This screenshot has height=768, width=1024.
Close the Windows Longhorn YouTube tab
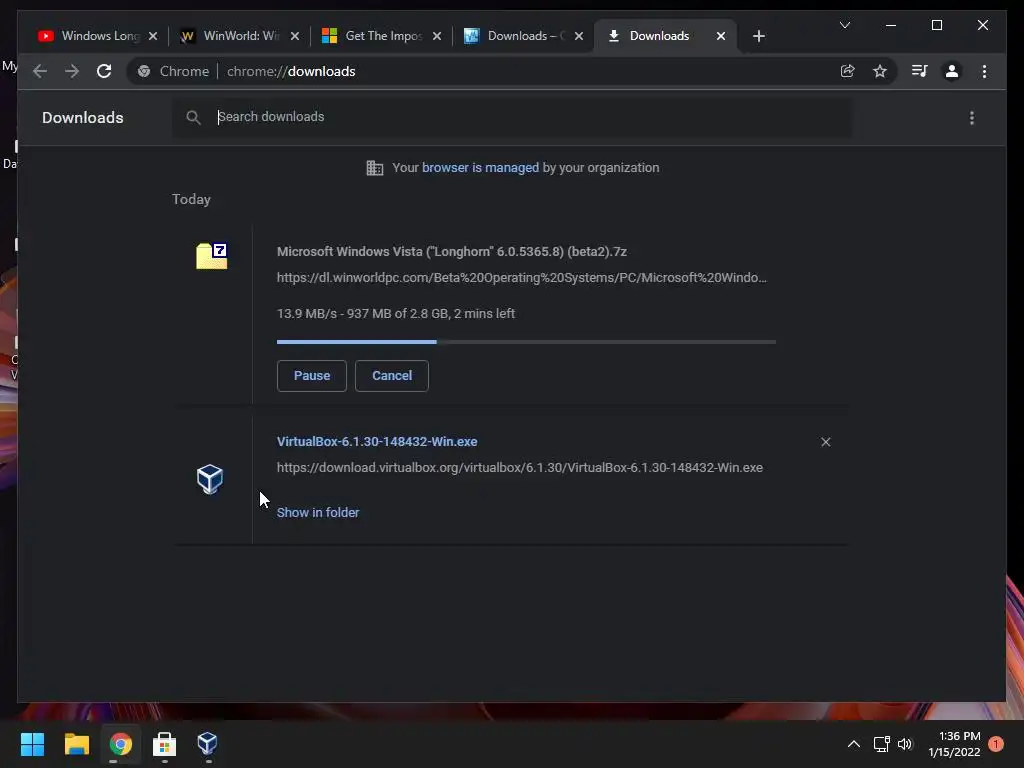coord(153,36)
